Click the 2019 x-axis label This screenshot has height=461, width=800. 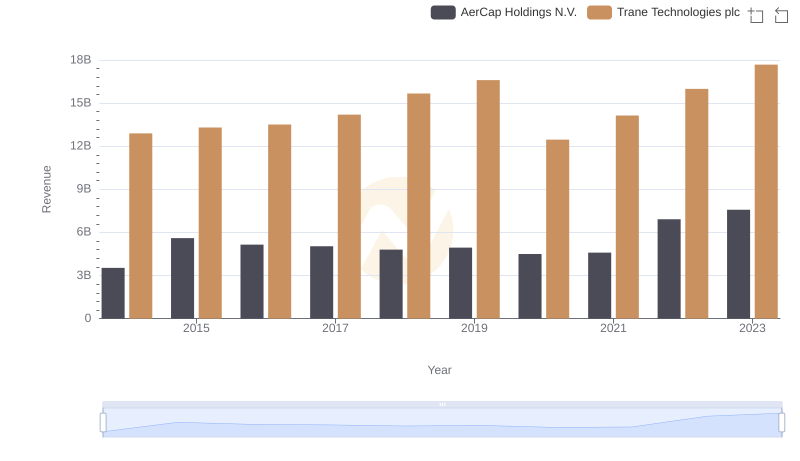474,328
